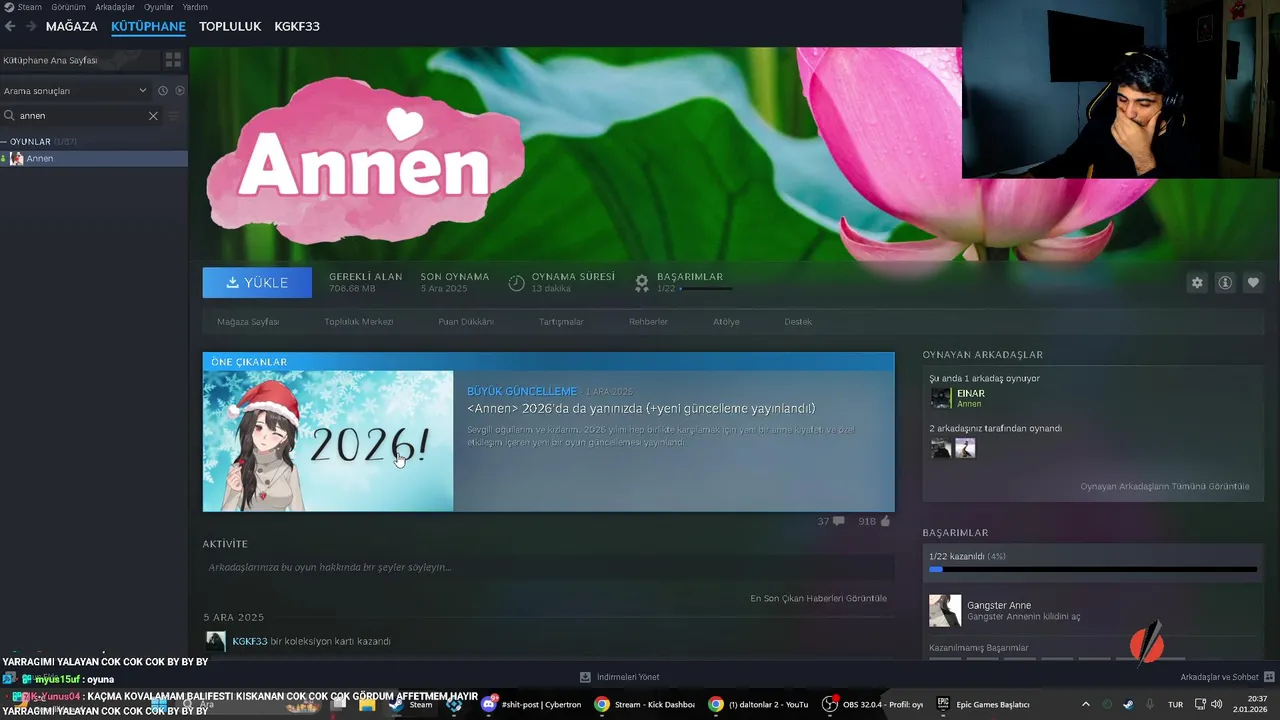1280x720 pixels.
Task: Open Topluluk Merkezi link
Action: pyautogui.click(x=358, y=322)
